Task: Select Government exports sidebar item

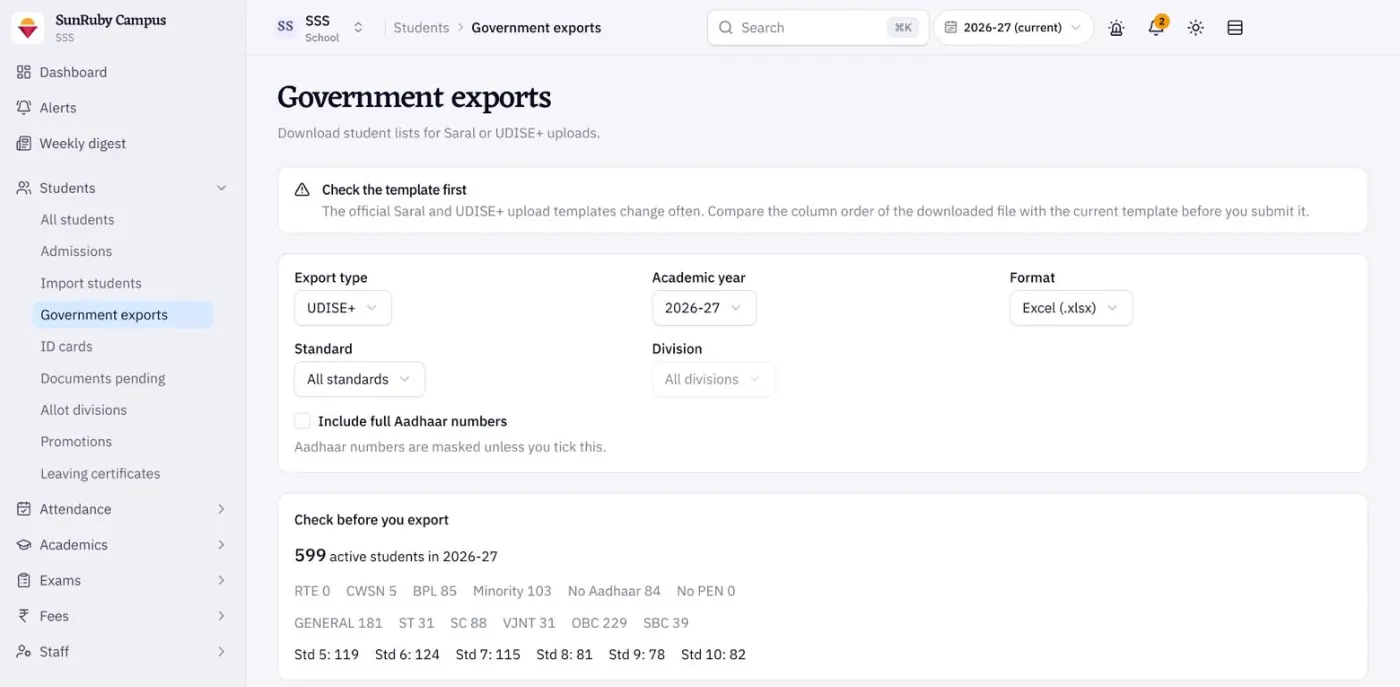Action: tap(123, 315)
